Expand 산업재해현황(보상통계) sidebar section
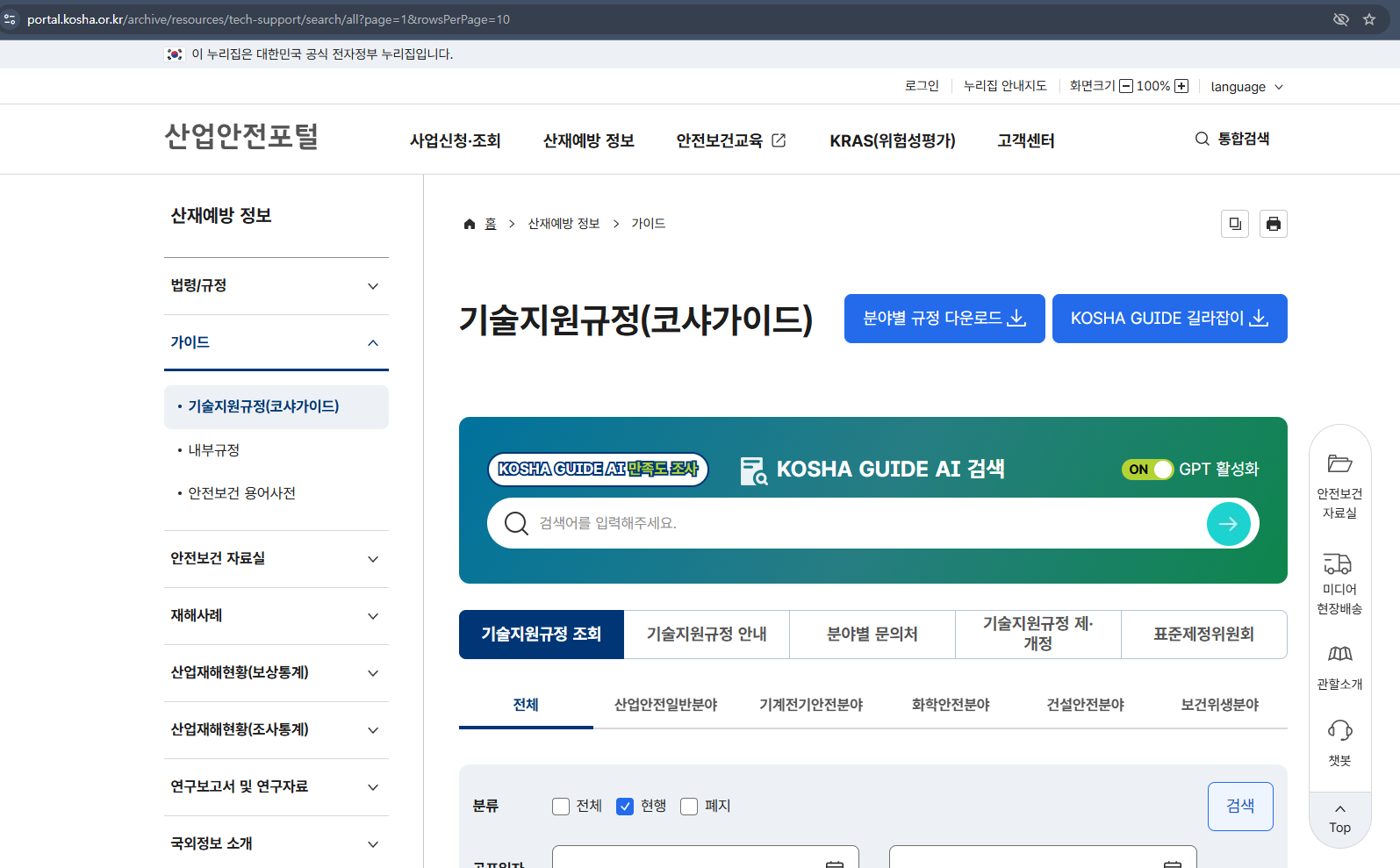The height and width of the screenshot is (868, 1400). tap(276, 673)
